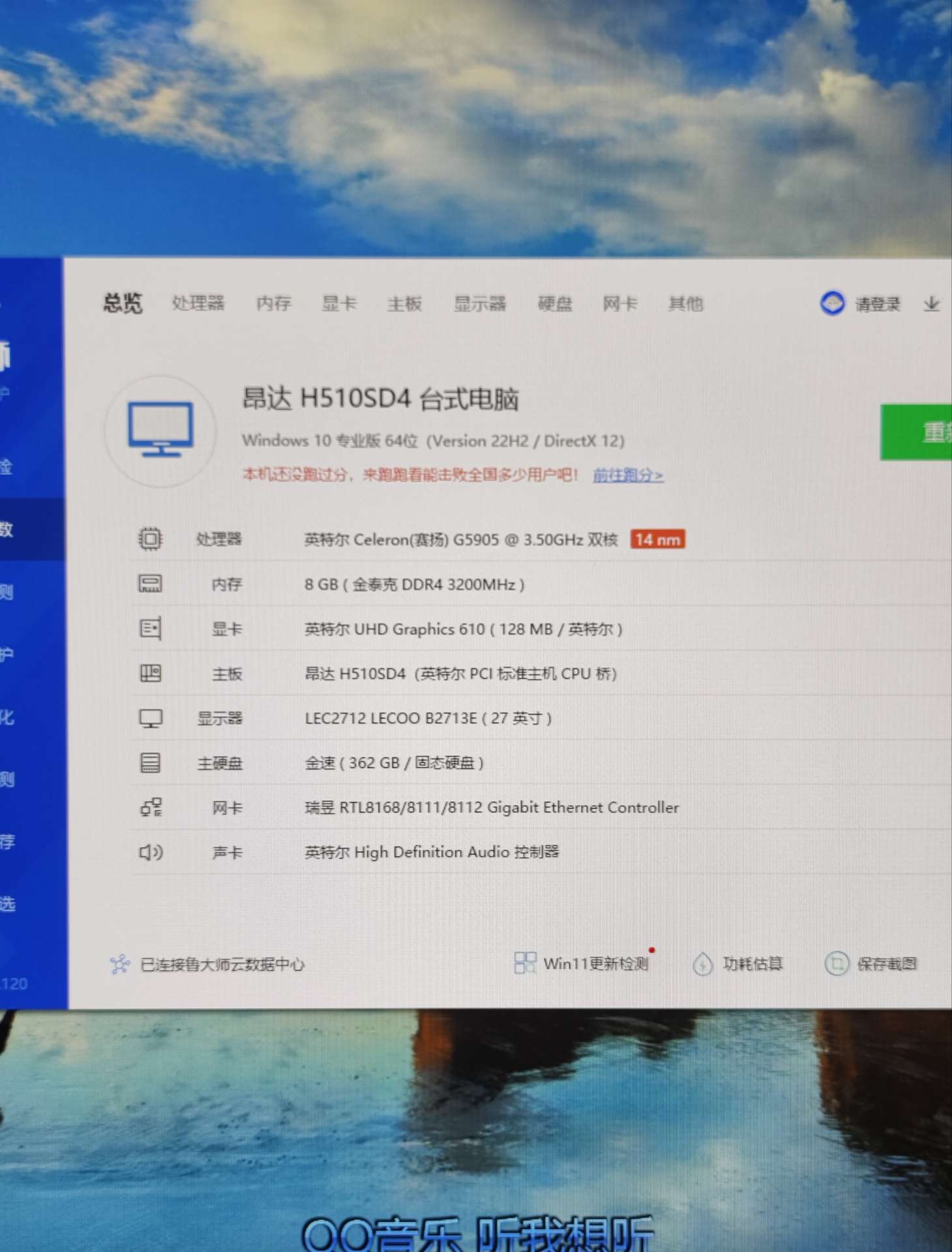
Task: Open the 网卡 tab
Action: pos(619,303)
